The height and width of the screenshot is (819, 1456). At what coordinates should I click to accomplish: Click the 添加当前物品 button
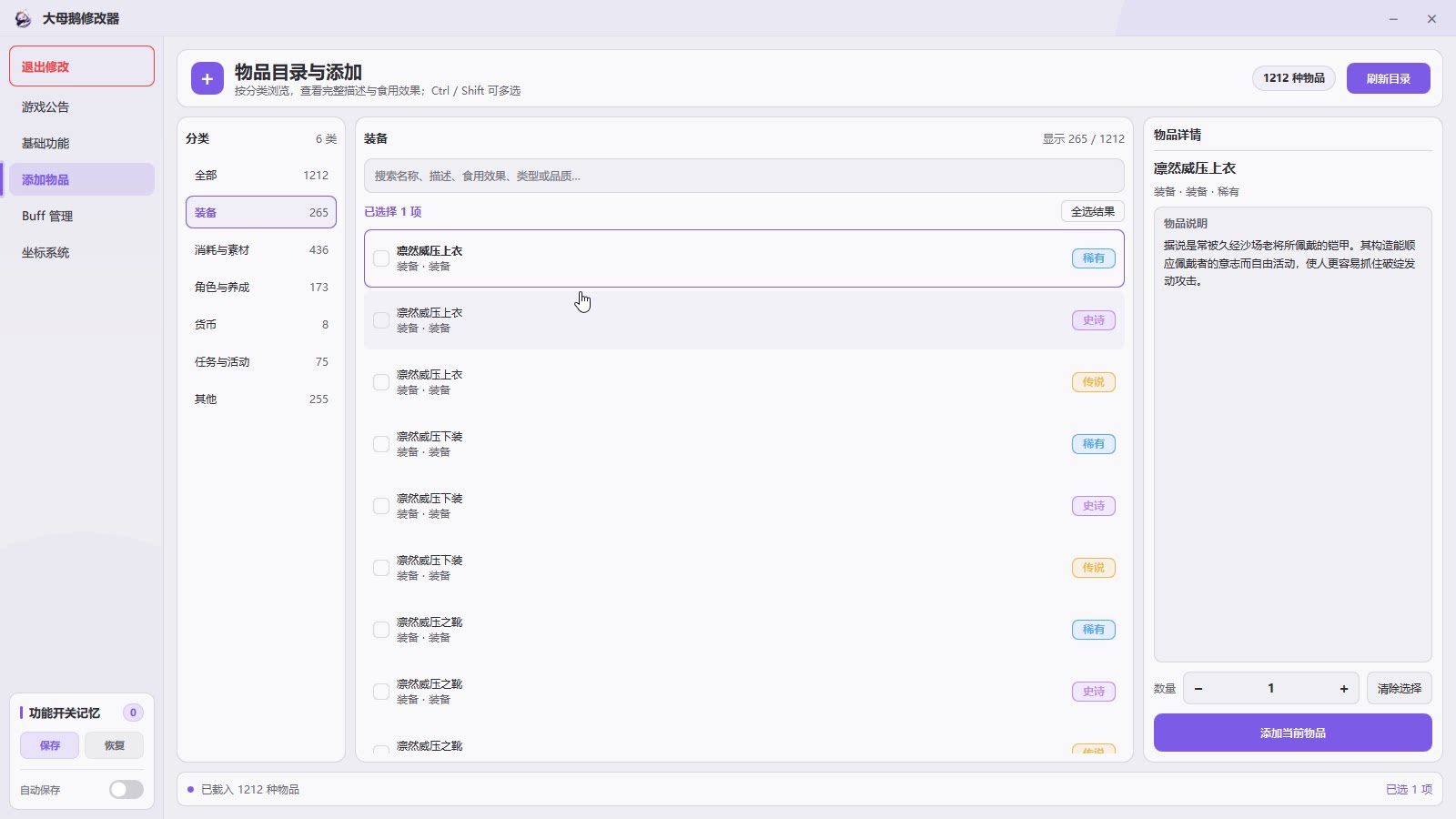(1292, 733)
